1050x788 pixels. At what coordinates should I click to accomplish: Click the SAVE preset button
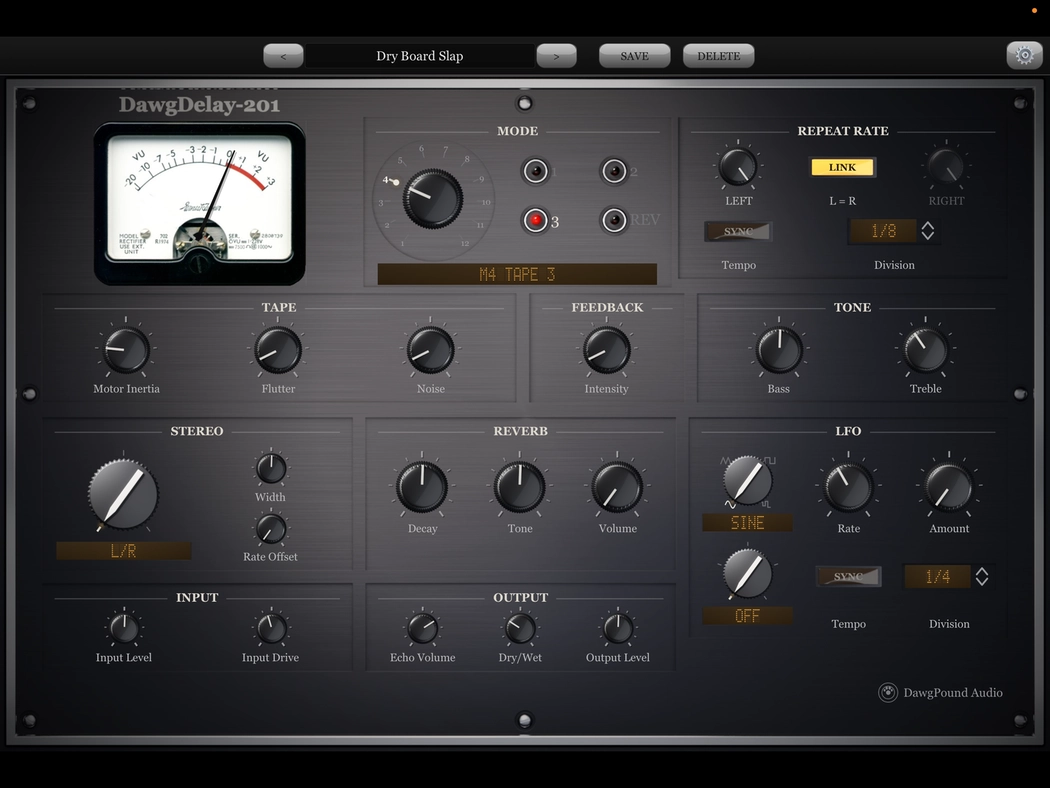634,56
